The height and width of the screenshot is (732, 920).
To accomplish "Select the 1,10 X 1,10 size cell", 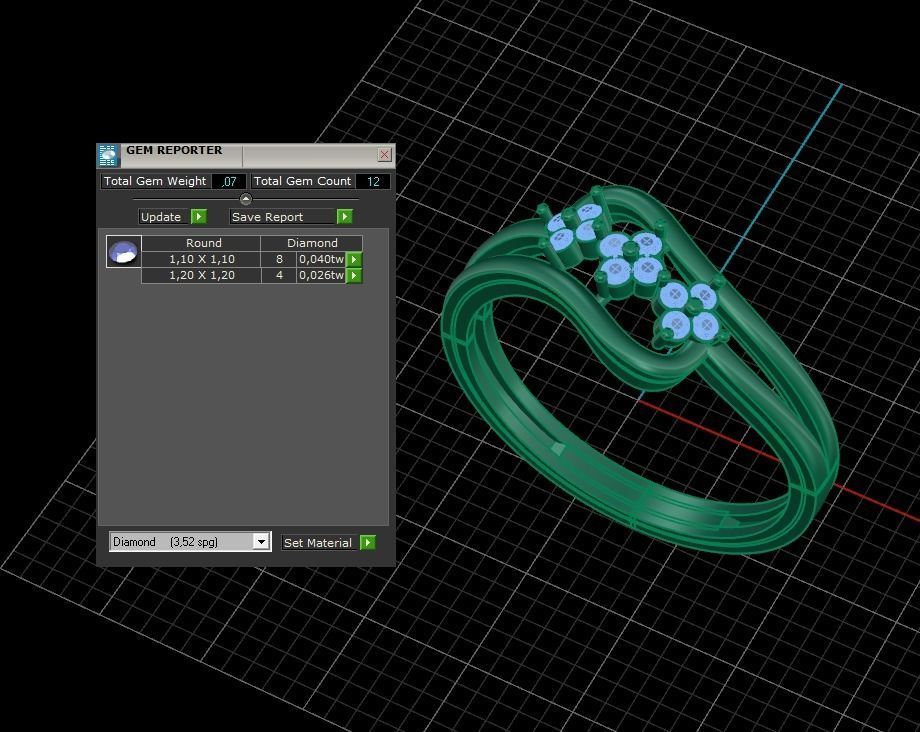I will tap(201, 259).
